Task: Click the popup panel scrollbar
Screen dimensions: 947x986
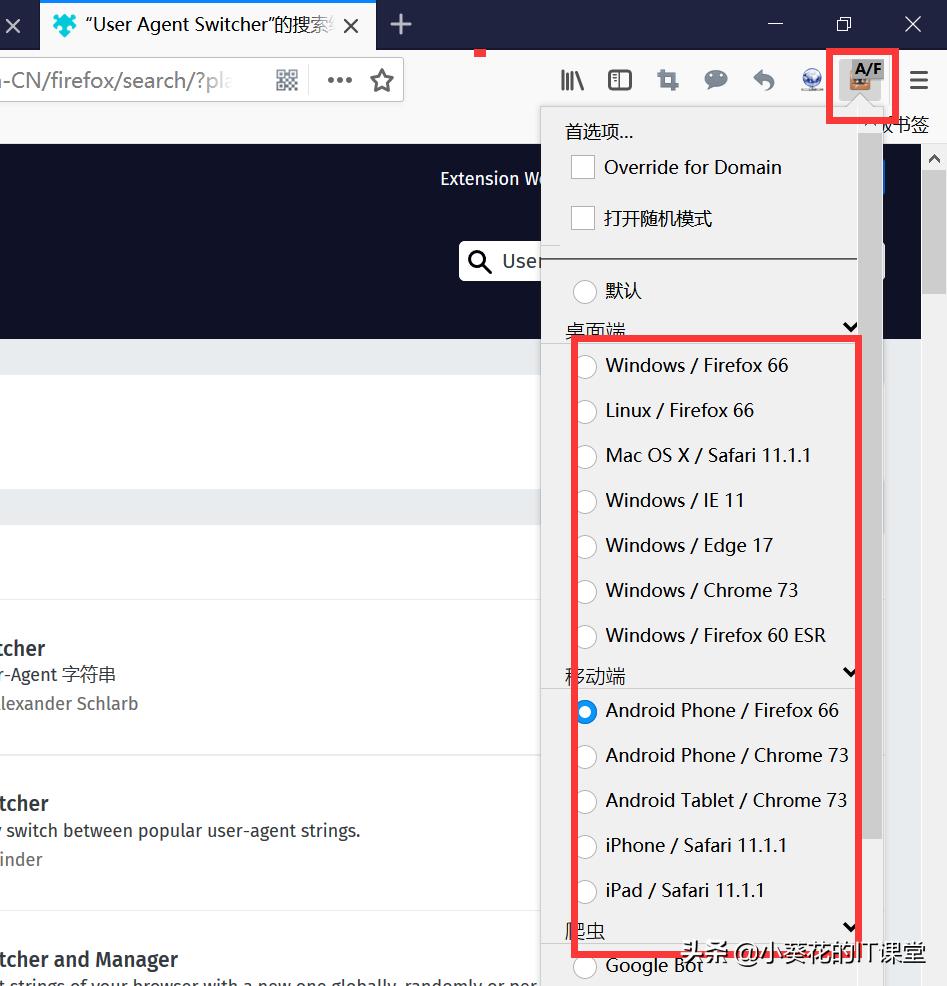Action: [870, 485]
